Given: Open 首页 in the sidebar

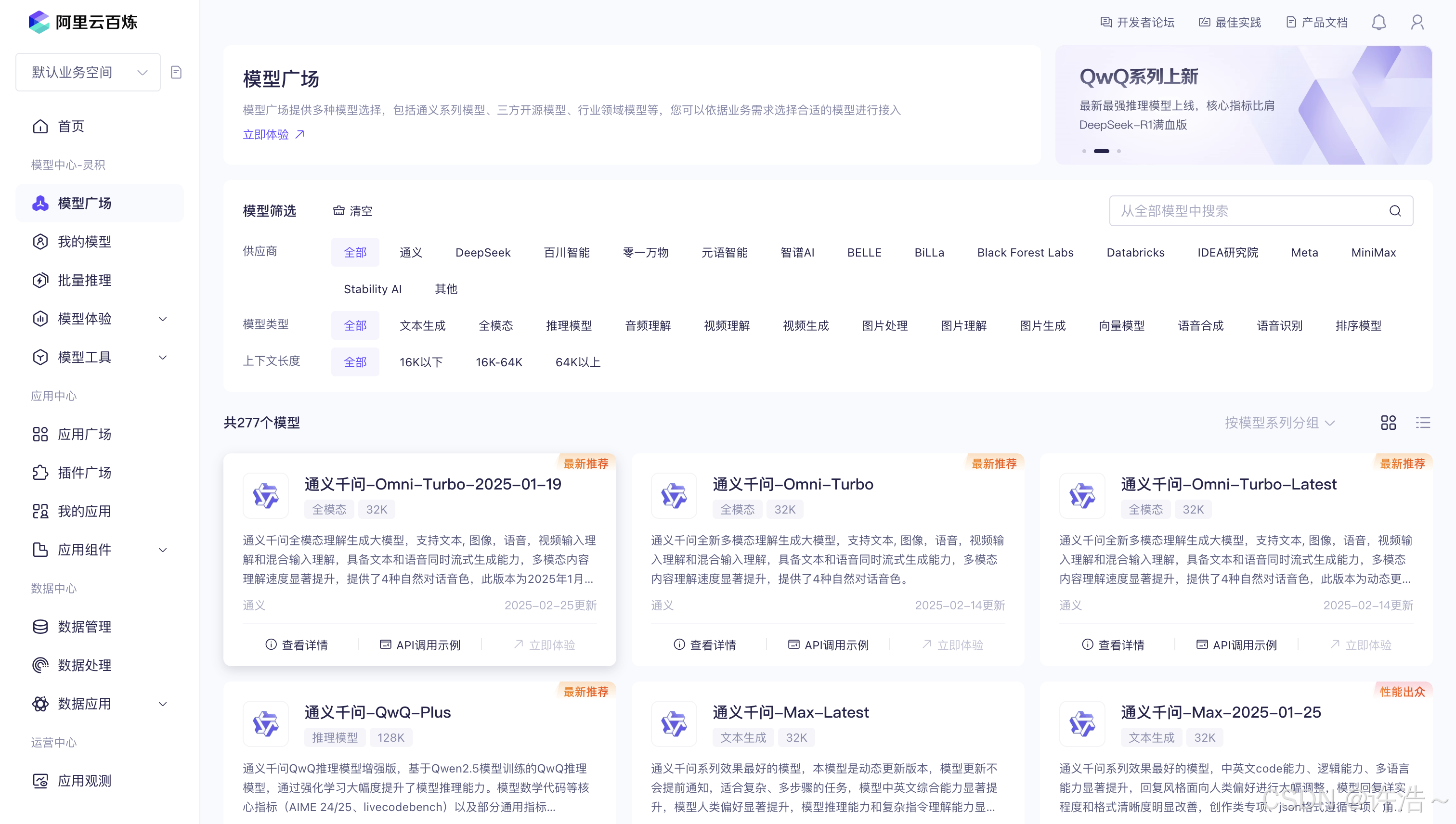Looking at the screenshot, I should [x=71, y=126].
